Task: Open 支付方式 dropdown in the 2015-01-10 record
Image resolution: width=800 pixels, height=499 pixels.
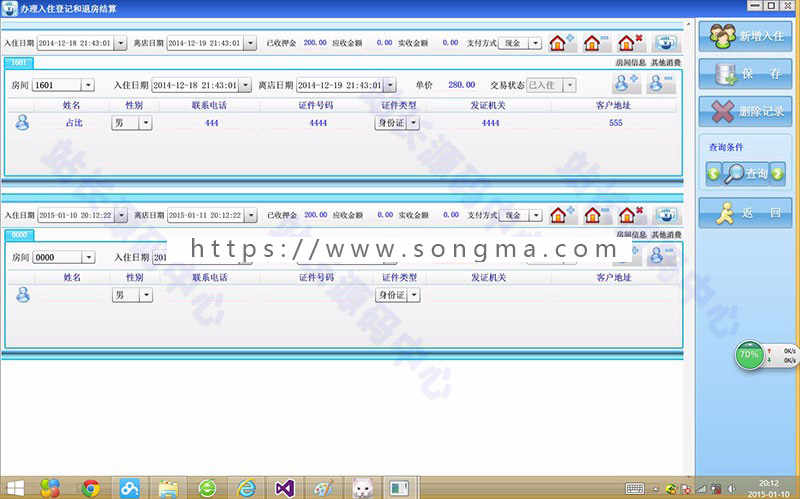Action: point(536,215)
